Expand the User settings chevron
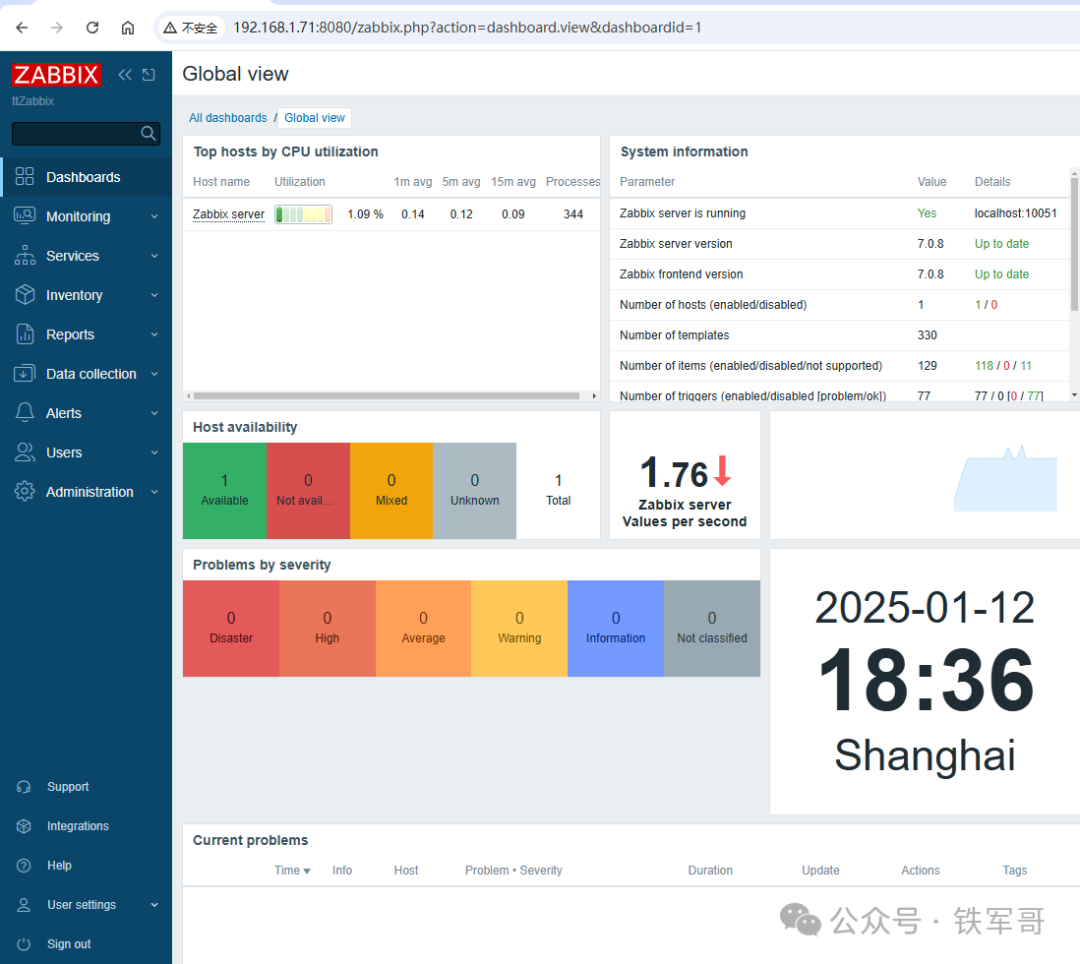This screenshot has height=964, width=1080. click(x=154, y=905)
